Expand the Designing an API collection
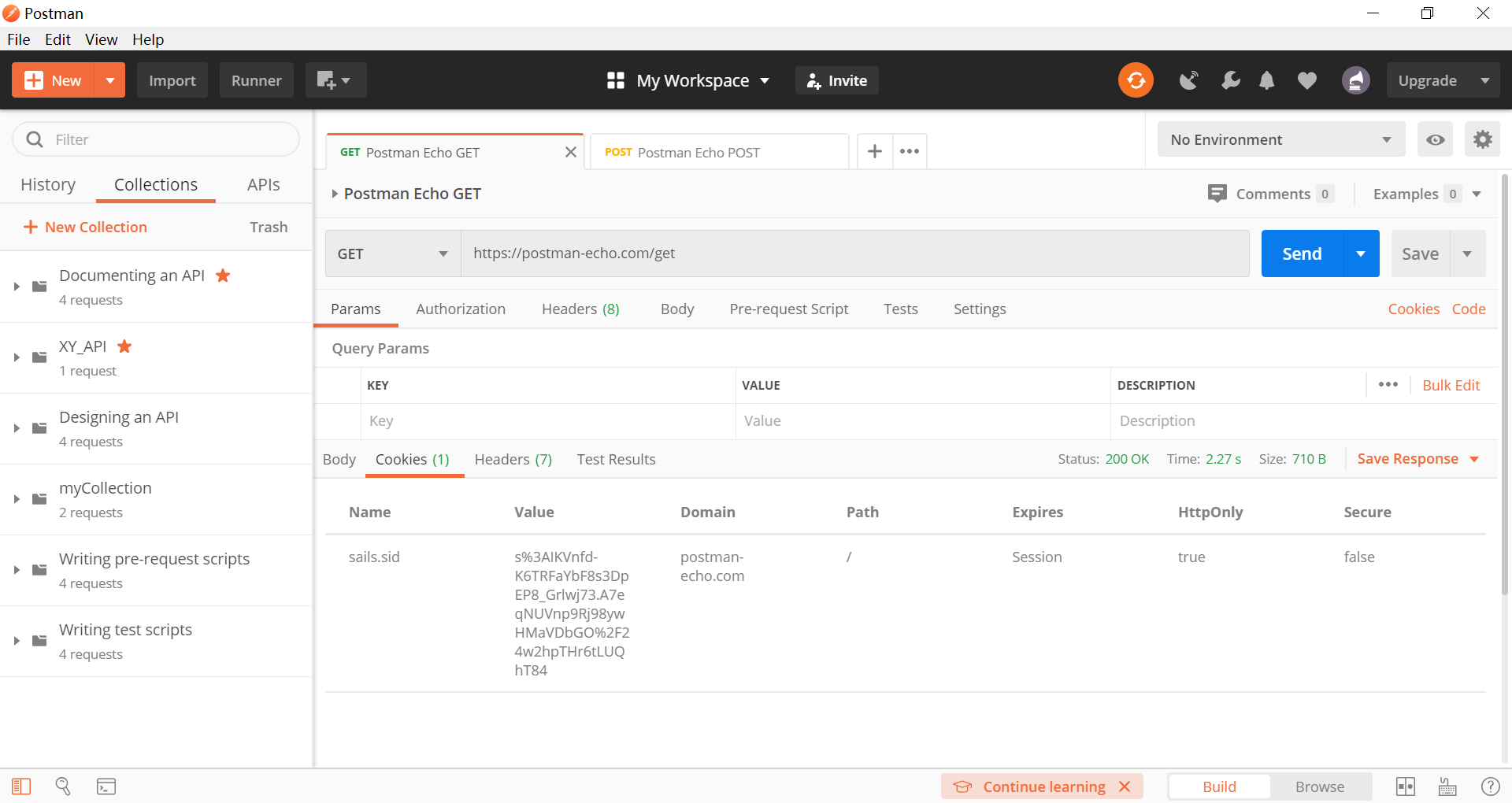This screenshot has height=803, width=1512. pyautogui.click(x=17, y=428)
